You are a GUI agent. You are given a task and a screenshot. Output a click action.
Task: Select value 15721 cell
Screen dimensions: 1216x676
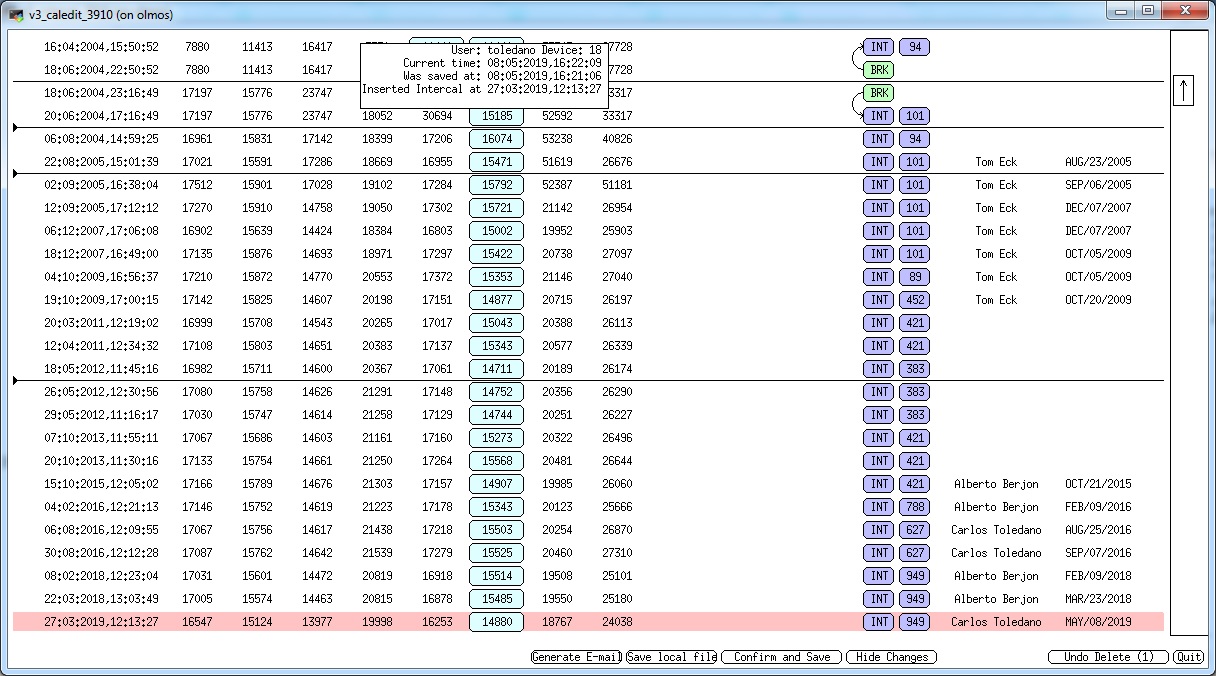pyautogui.click(x=497, y=208)
